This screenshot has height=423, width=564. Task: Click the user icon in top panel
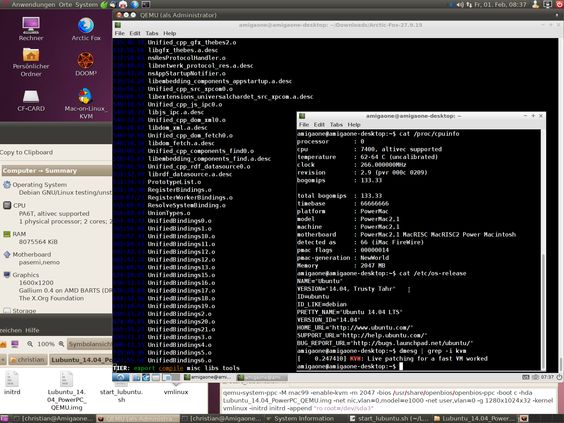tap(536, 4)
